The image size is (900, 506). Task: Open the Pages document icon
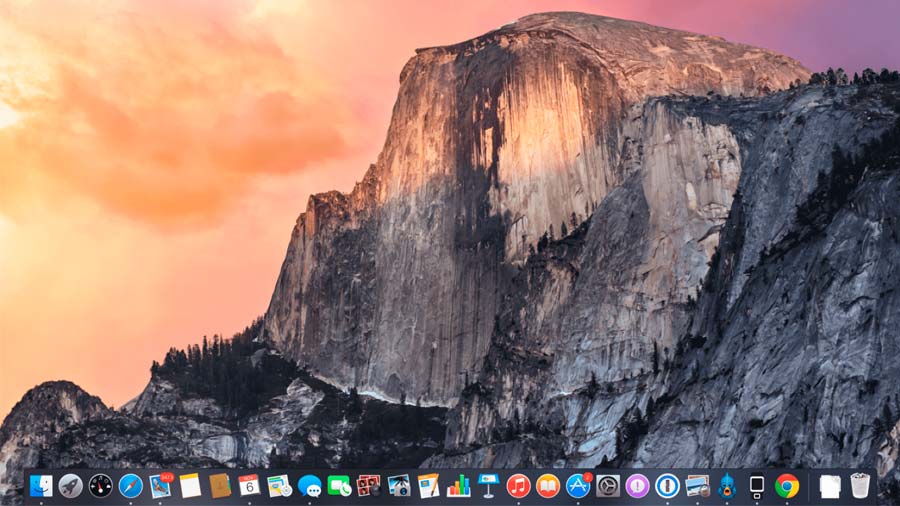pos(428,486)
